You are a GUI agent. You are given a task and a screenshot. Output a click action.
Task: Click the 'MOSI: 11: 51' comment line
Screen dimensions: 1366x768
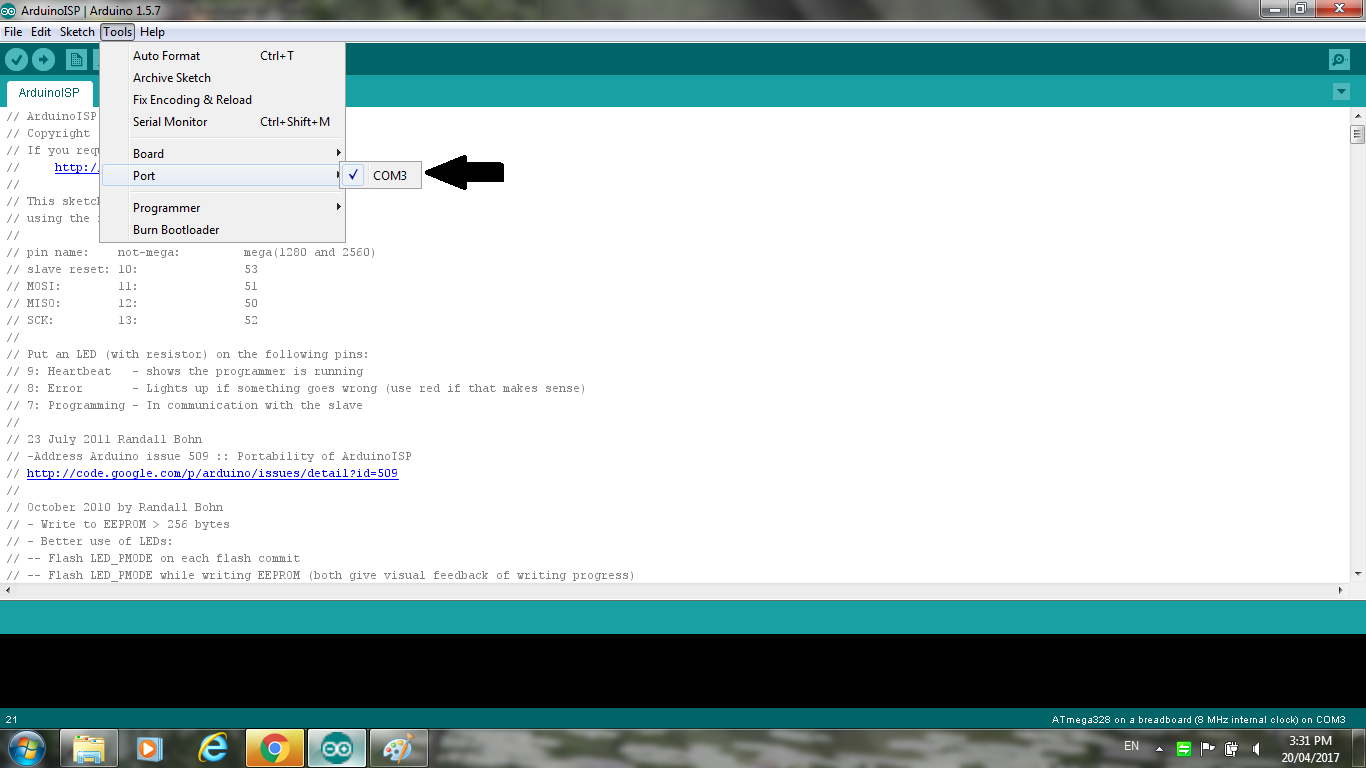(132, 286)
